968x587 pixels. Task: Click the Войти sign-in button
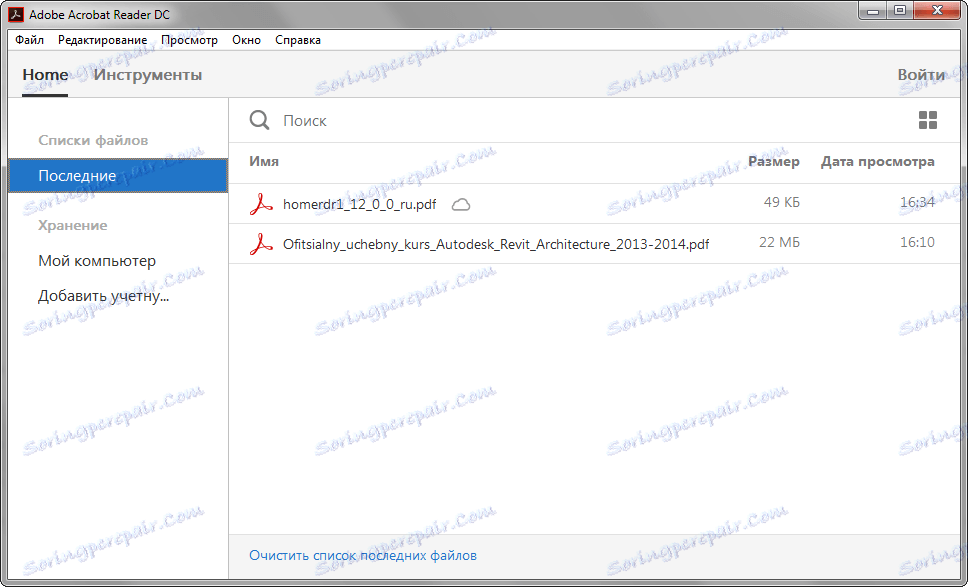(x=921, y=75)
